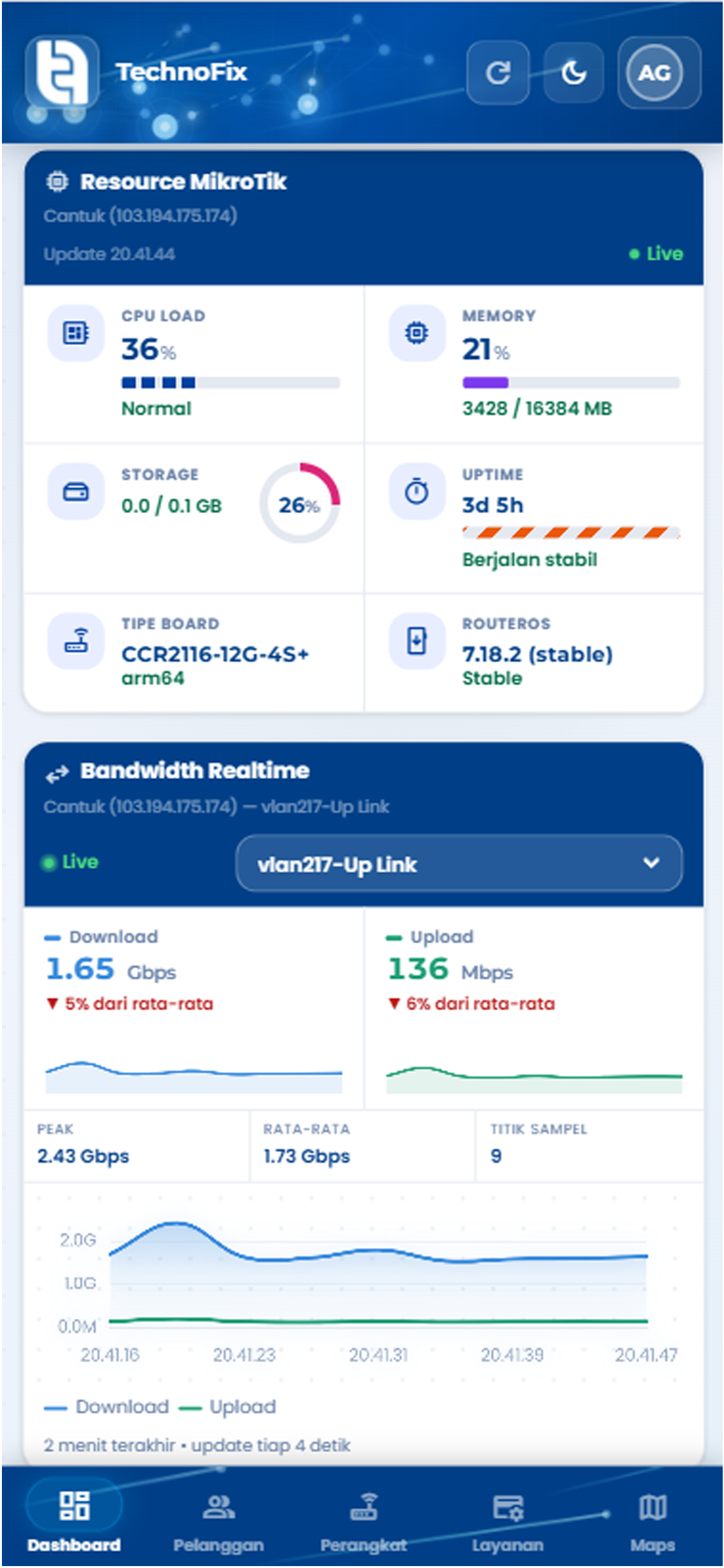Image resolution: width=724 pixels, height=1568 pixels.
Task: Click the Memory chip icon
Action: click(x=417, y=333)
